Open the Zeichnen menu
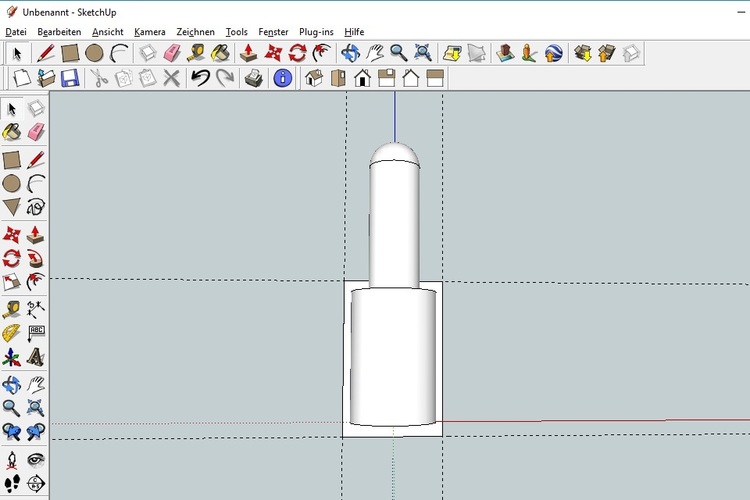This screenshot has height=500, width=750. 195,32
